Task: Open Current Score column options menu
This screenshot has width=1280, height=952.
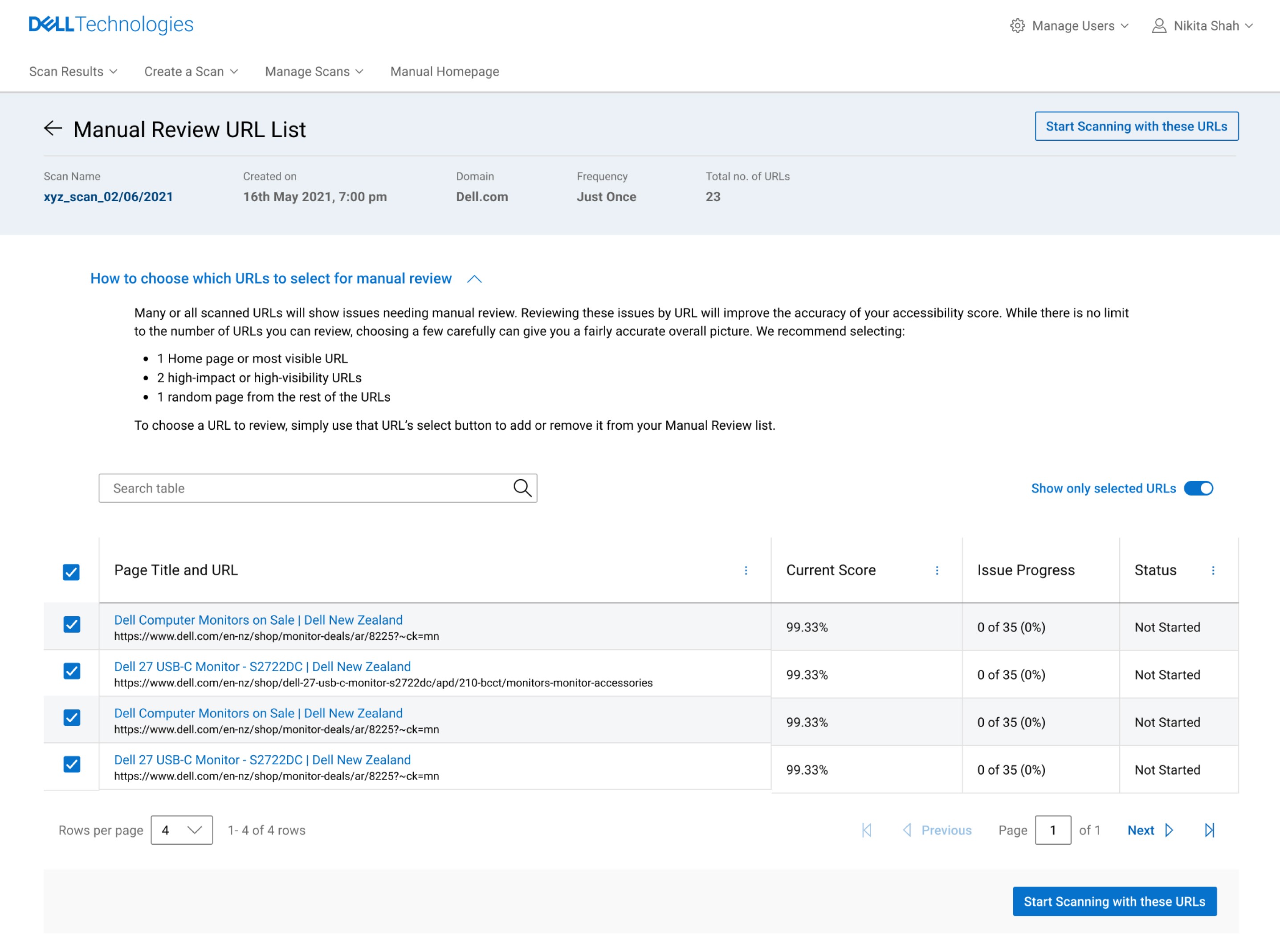Action: click(937, 570)
